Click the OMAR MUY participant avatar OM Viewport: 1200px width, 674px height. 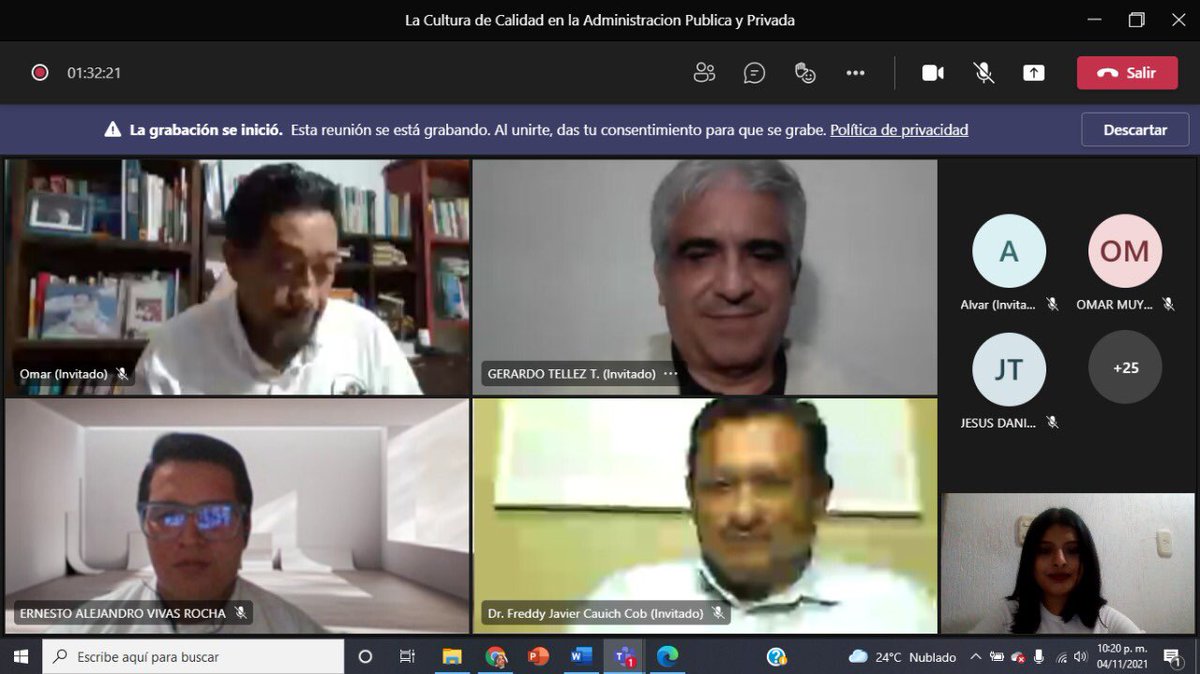click(1125, 251)
